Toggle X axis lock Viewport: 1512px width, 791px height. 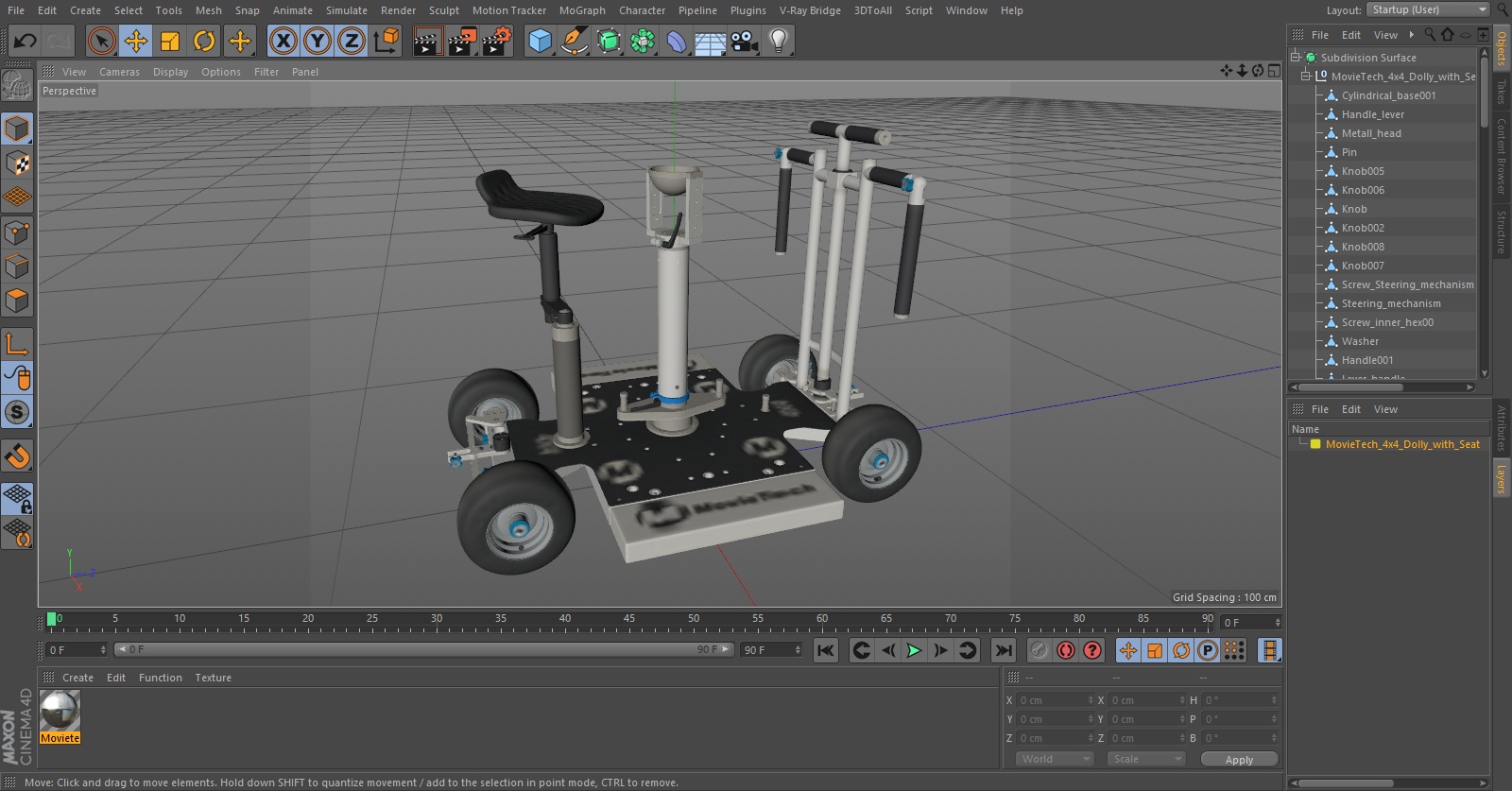coord(283,41)
